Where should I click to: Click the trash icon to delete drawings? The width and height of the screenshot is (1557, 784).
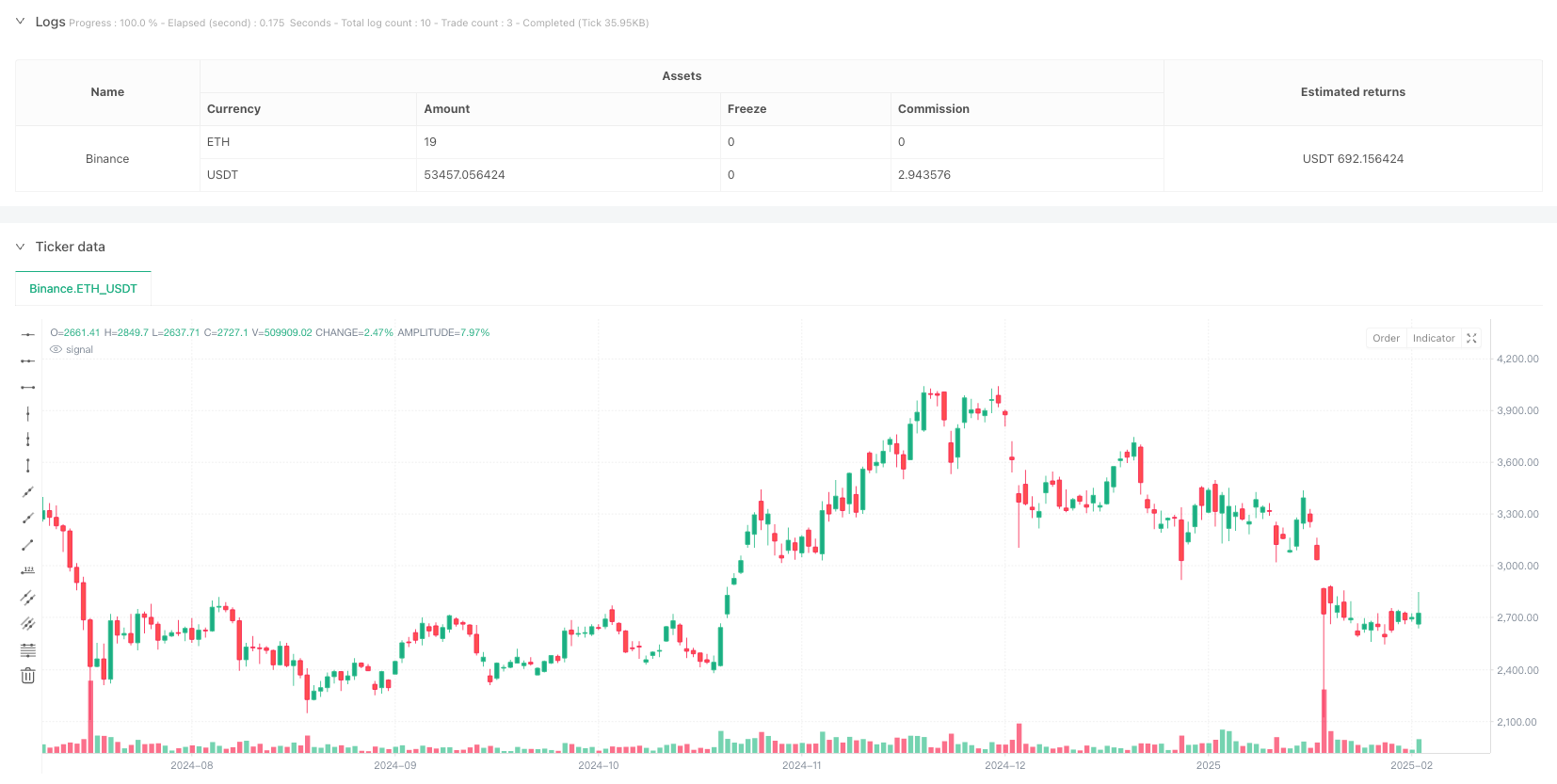click(x=28, y=676)
